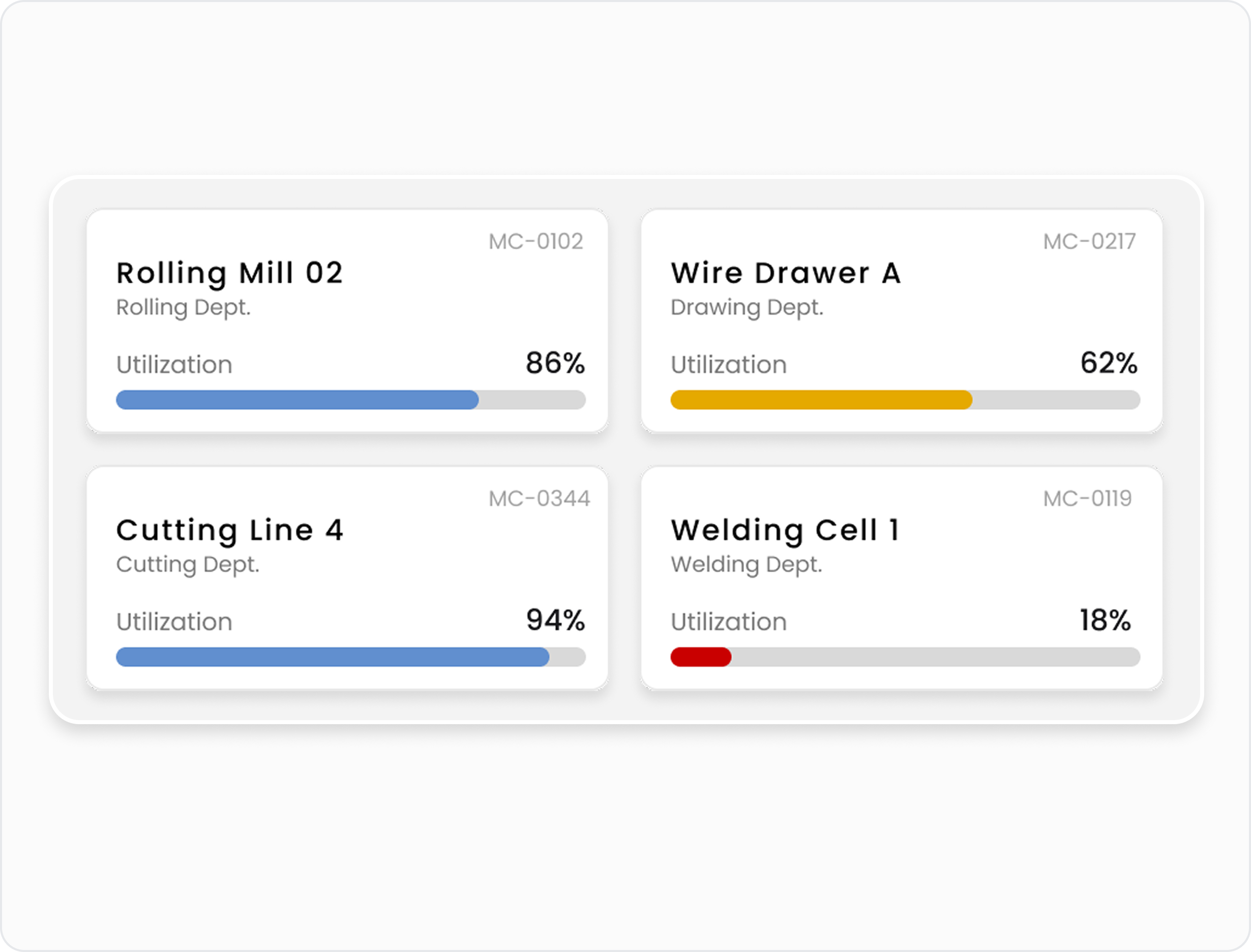Select the Welding Cell 1 title

[x=785, y=531]
